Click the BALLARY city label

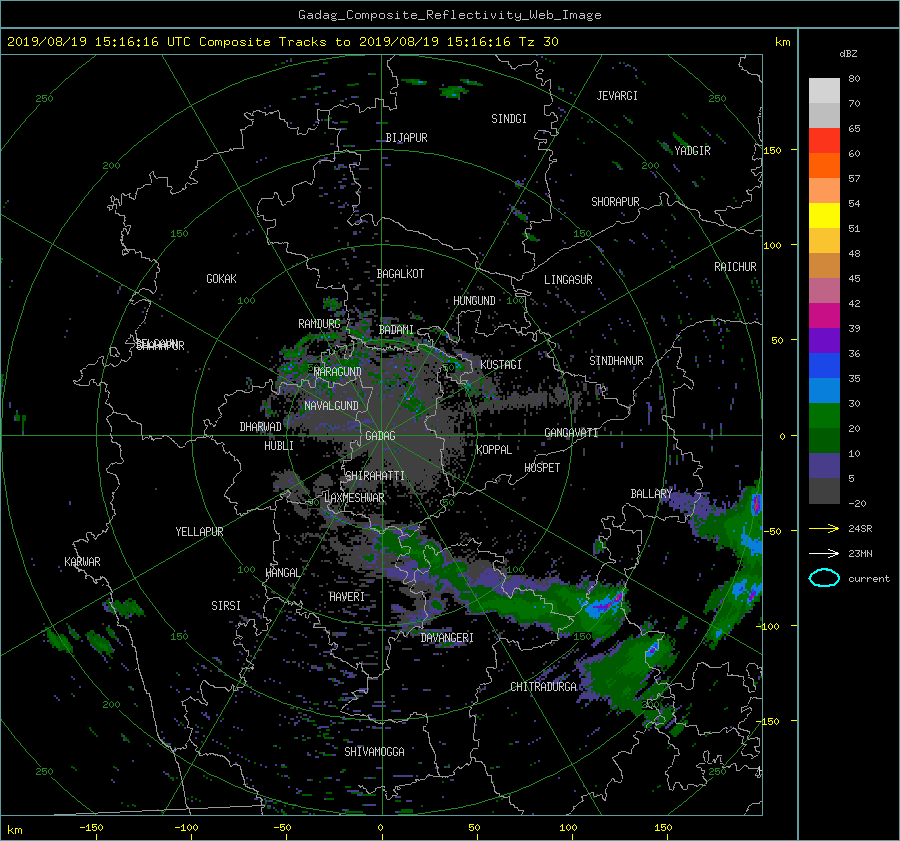pos(651,494)
